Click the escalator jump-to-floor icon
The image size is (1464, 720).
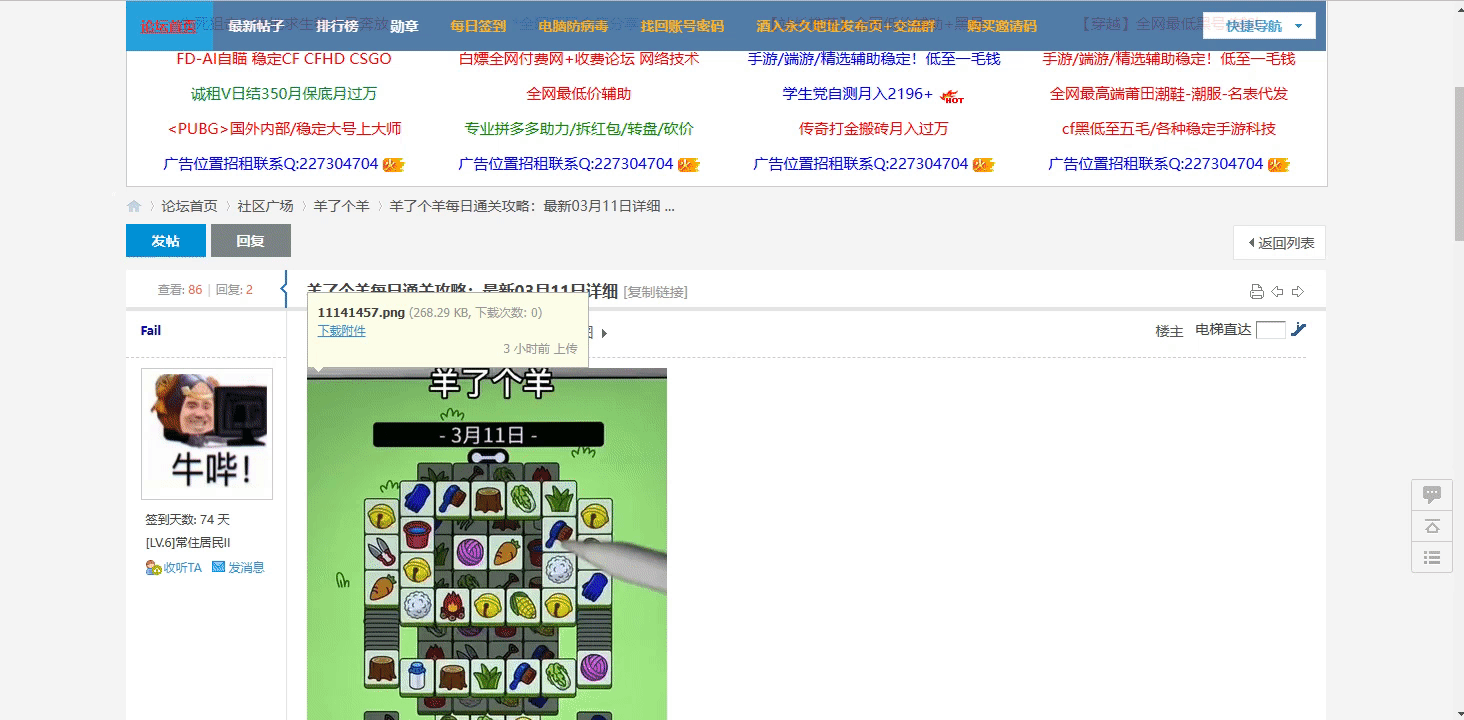pos(1299,330)
